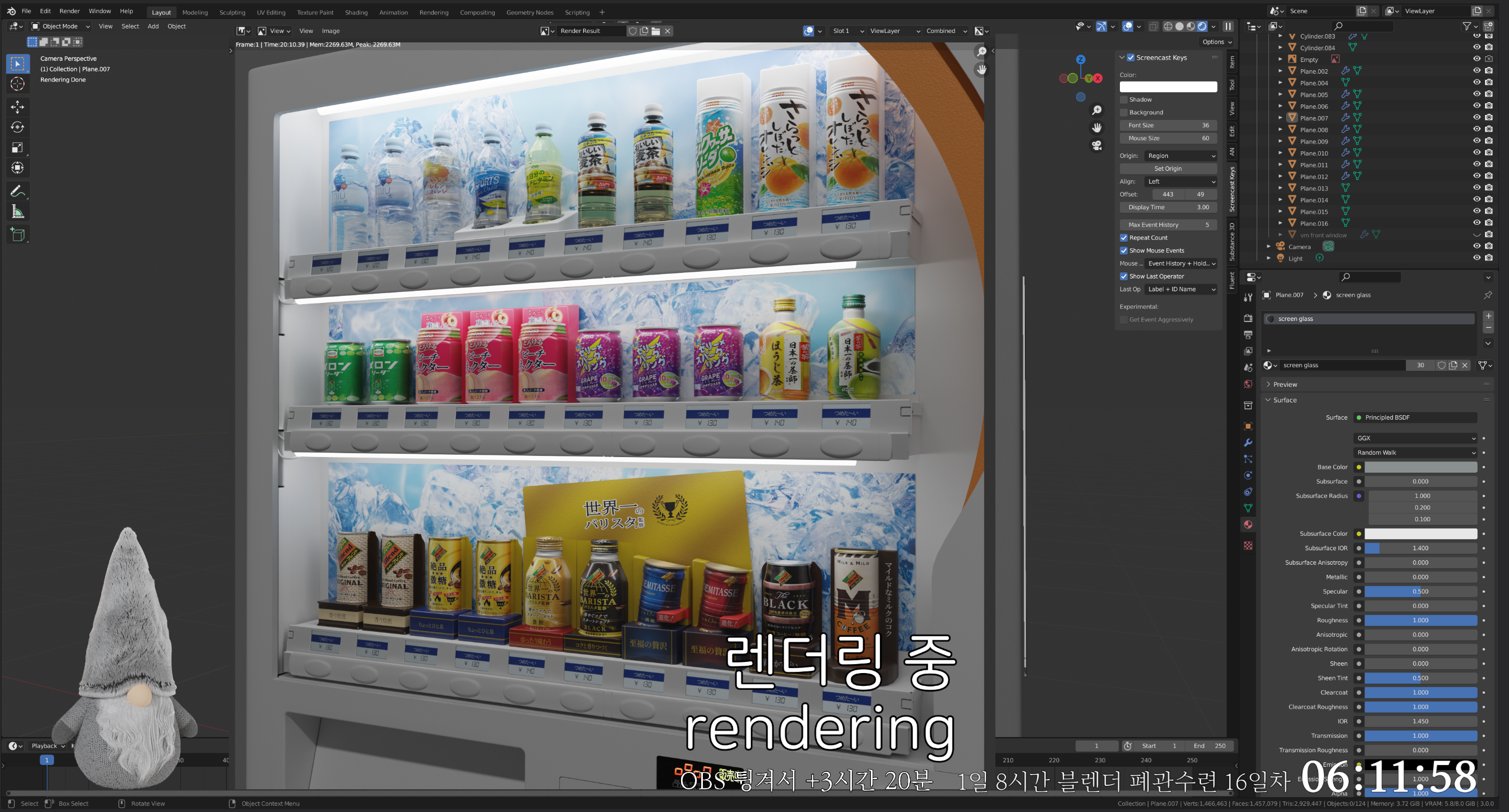Click the Font Size field

1167,125
